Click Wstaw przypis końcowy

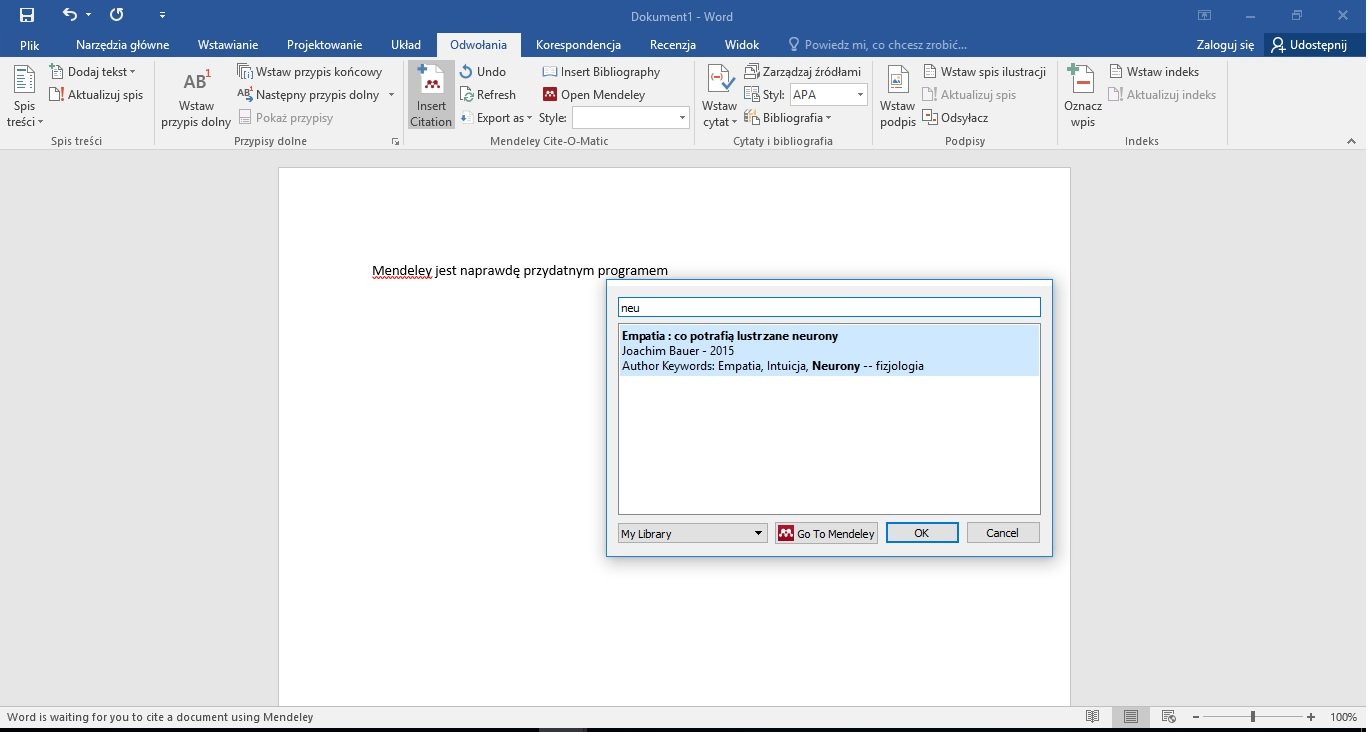pyautogui.click(x=310, y=72)
